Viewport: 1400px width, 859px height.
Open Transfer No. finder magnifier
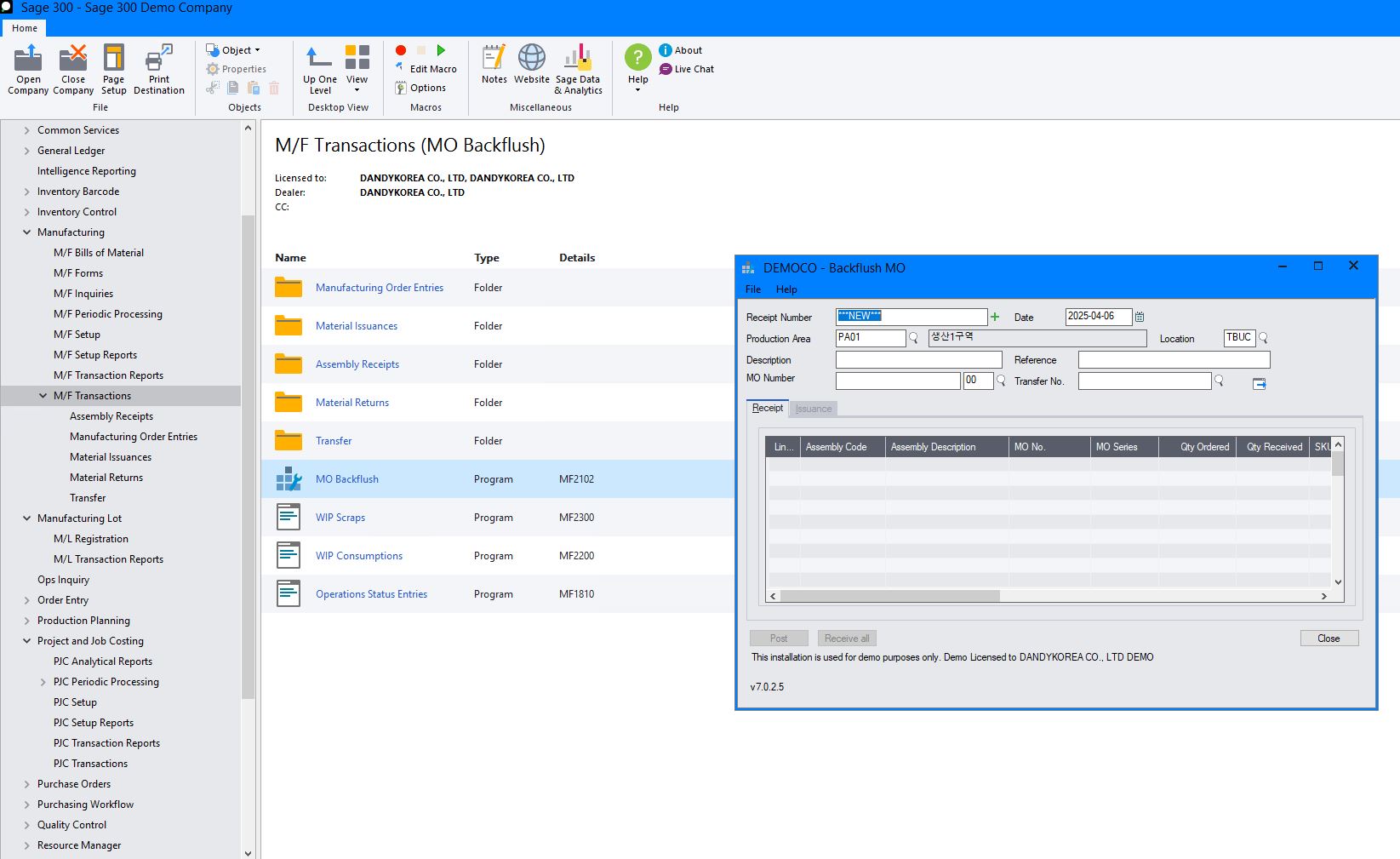1219,381
